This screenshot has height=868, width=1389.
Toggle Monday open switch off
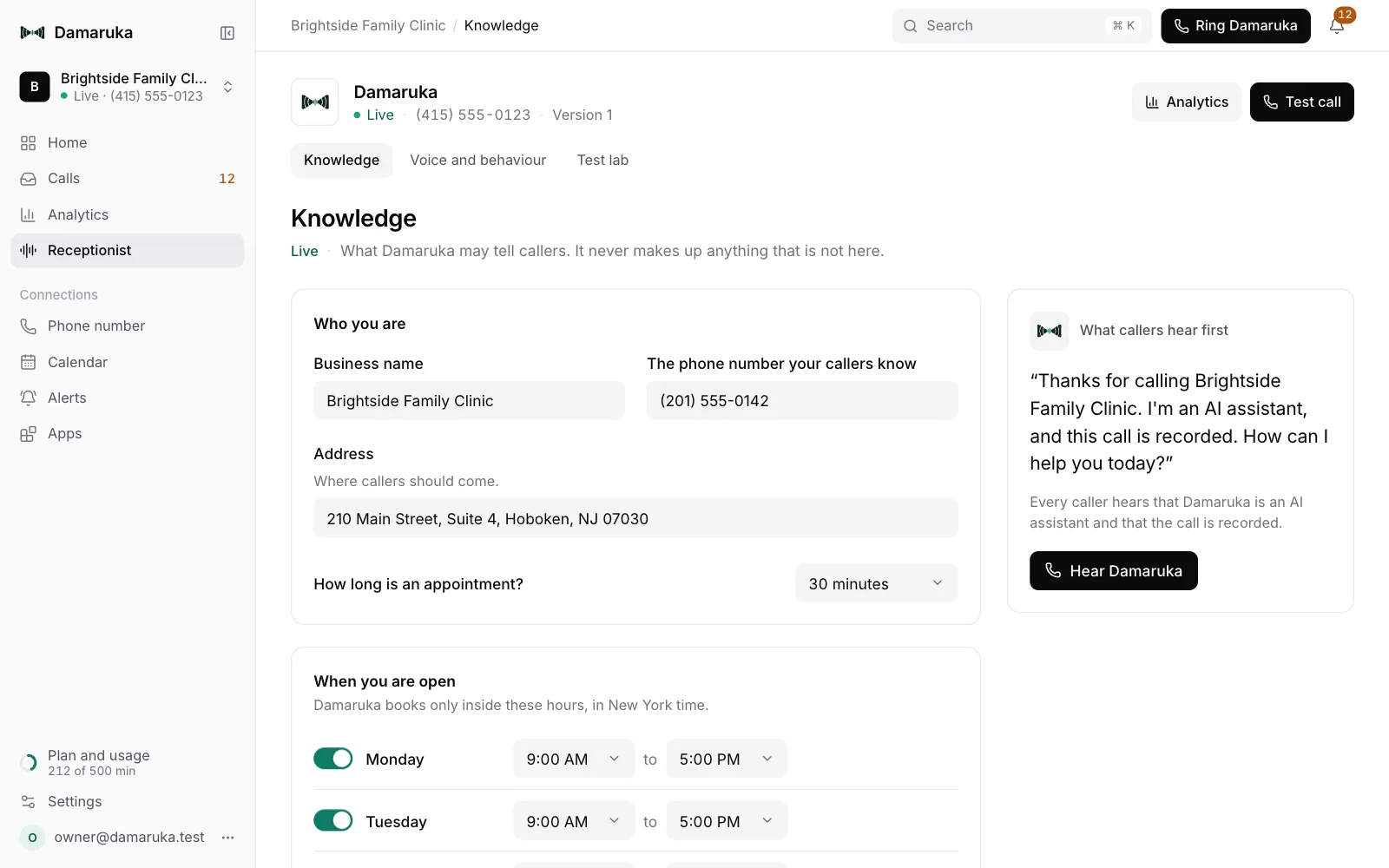tap(333, 759)
